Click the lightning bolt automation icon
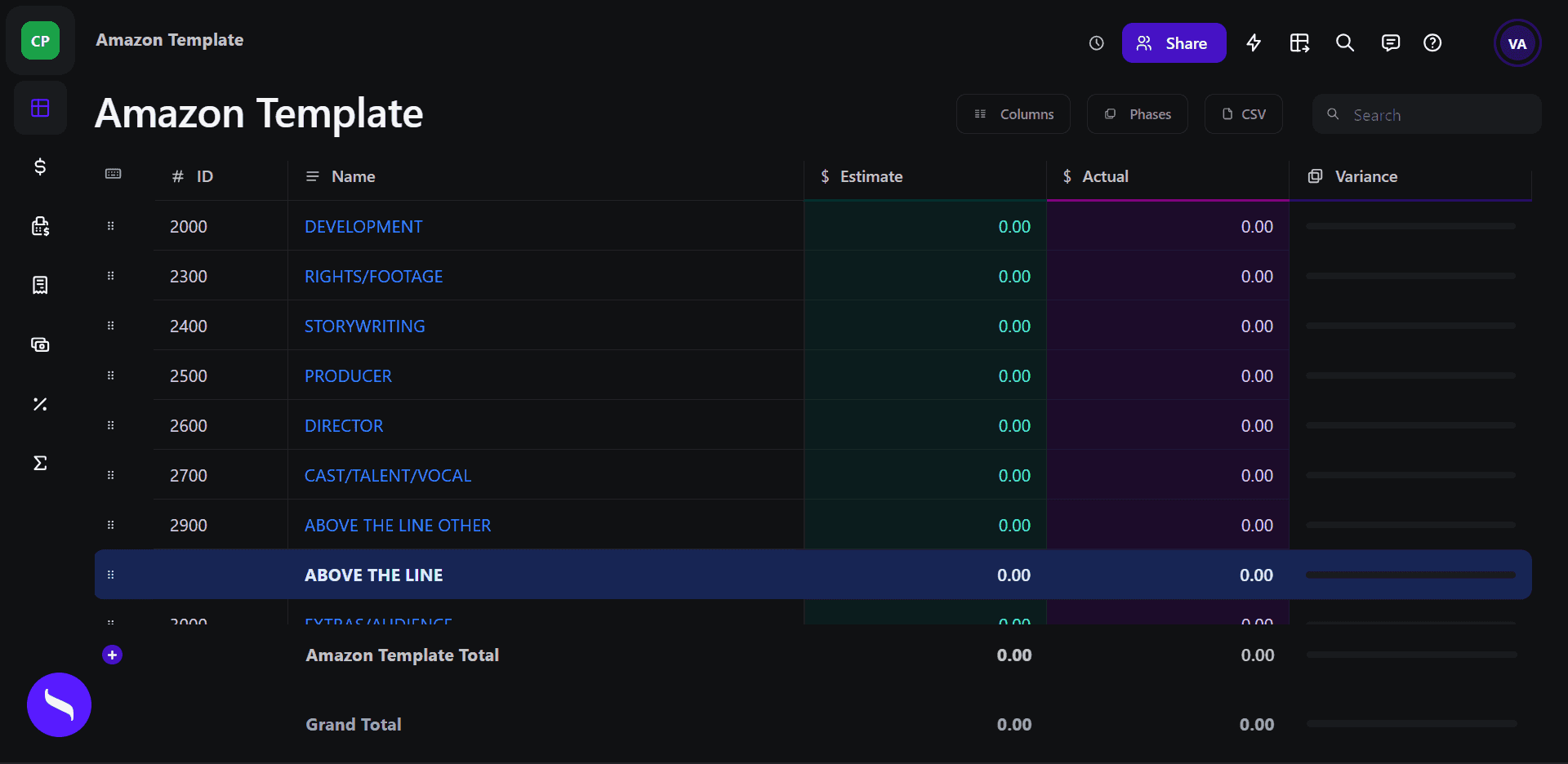Screen dimensions: 1568x764 1254,43
